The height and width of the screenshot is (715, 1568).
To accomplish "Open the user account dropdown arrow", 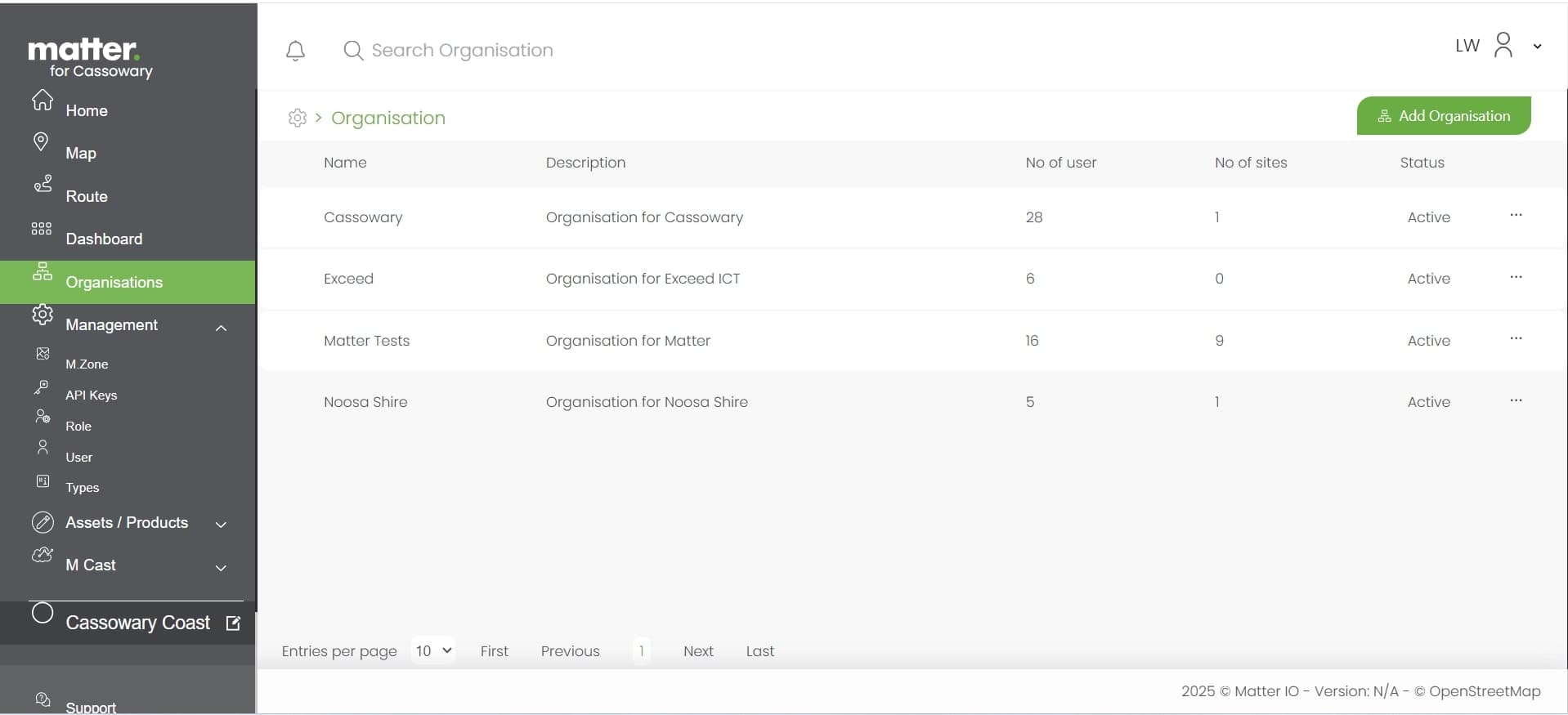I will coord(1537,47).
